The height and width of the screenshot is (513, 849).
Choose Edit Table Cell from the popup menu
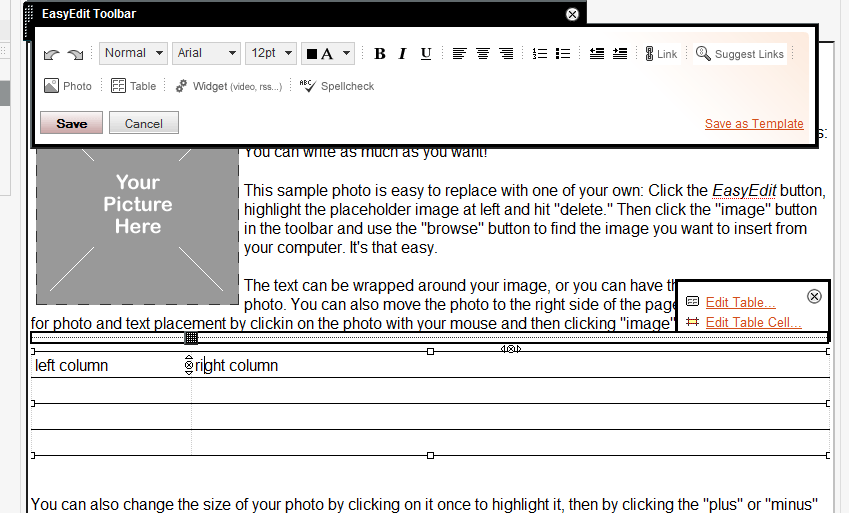point(753,322)
